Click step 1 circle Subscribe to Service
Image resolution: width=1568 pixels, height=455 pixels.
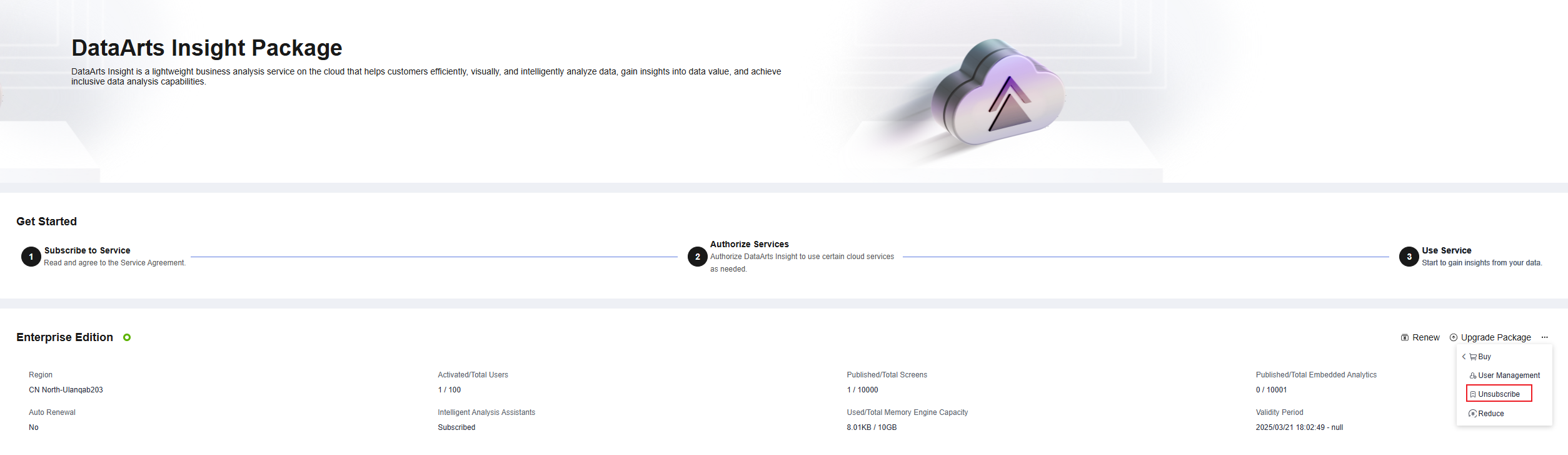click(31, 257)
